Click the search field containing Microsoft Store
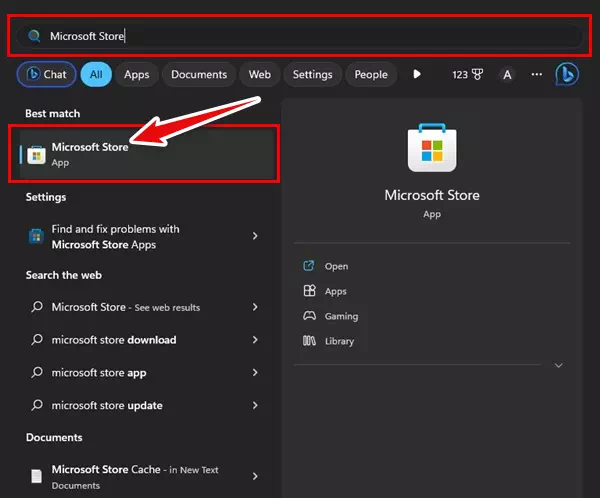Image resolution: width=600 pixels, height=498 pixels. [x=300, y=36]
